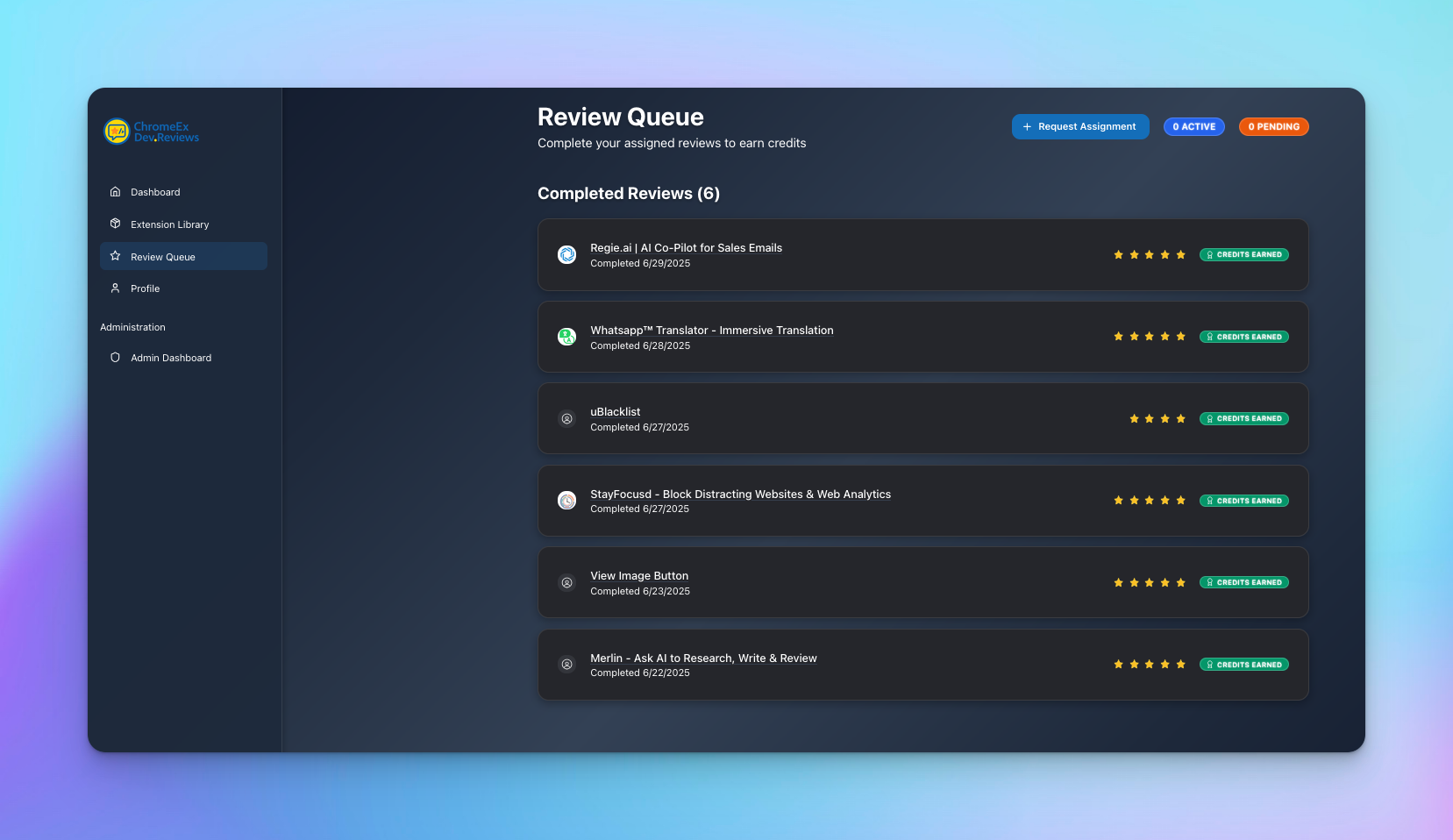1453x840 pixels.
Task: Click the plus icon in Request Assignment
Action: coord(1027,127)
